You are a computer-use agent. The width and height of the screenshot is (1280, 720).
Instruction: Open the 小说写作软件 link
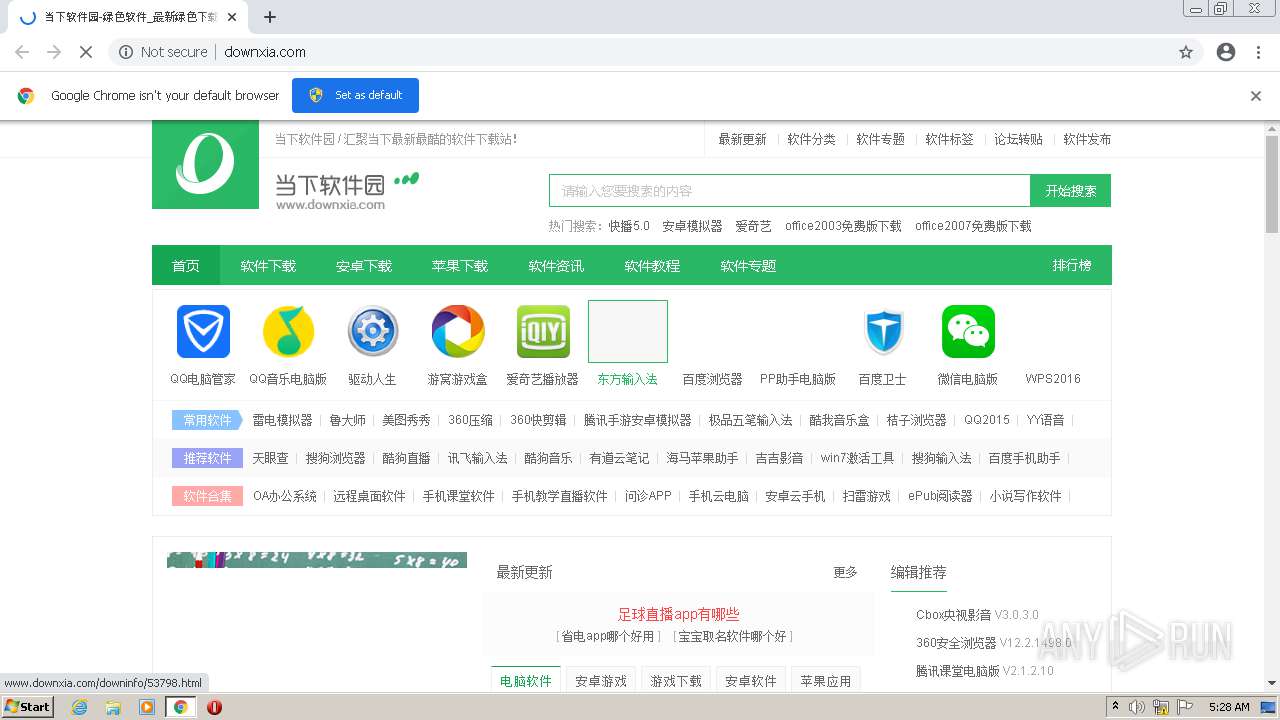1025,496
